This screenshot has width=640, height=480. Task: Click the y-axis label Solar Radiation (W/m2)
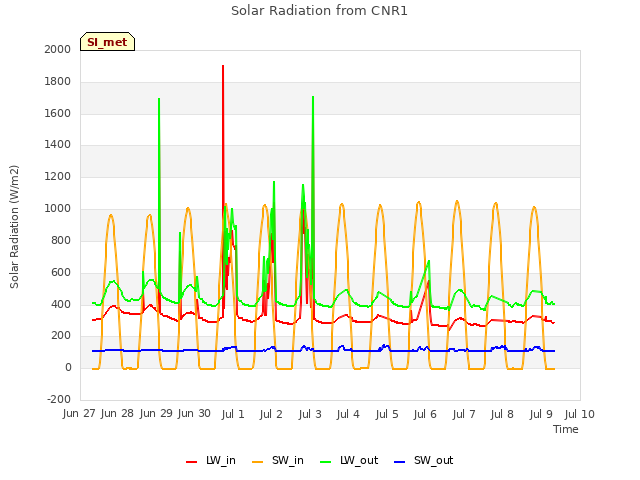click(x=14, y=227)
